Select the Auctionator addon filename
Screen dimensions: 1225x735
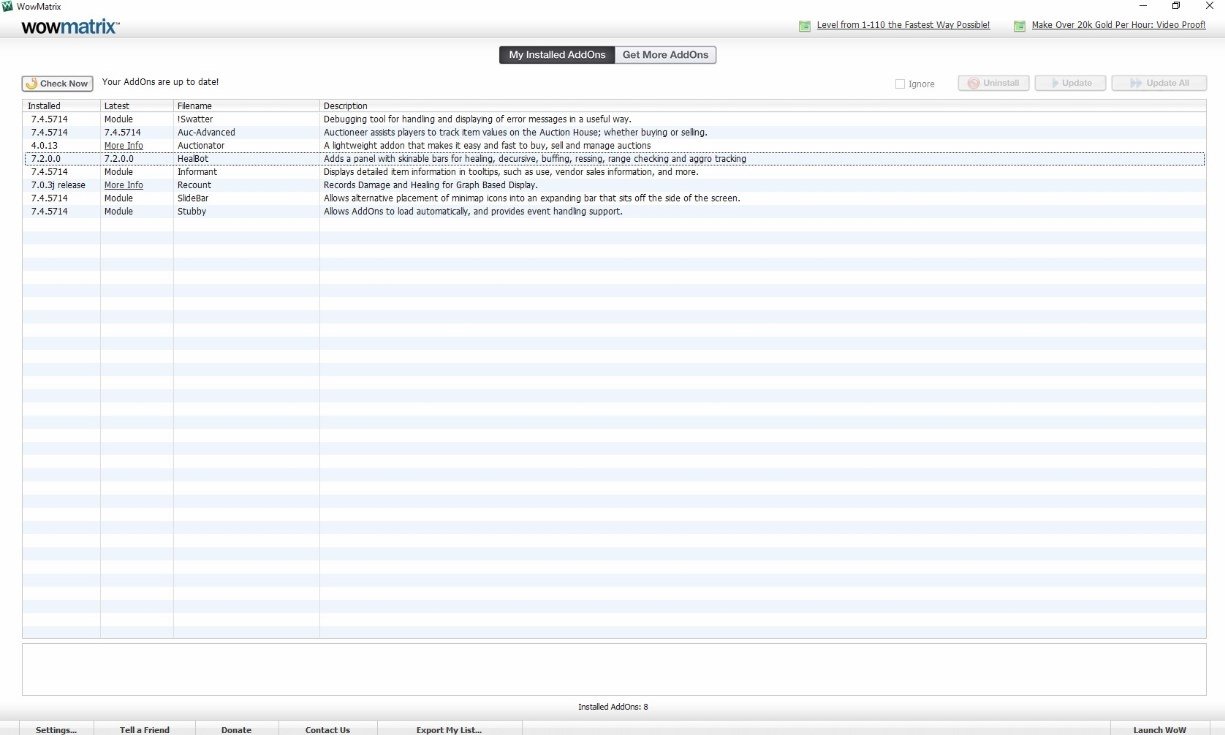click(x=201, y=146)
